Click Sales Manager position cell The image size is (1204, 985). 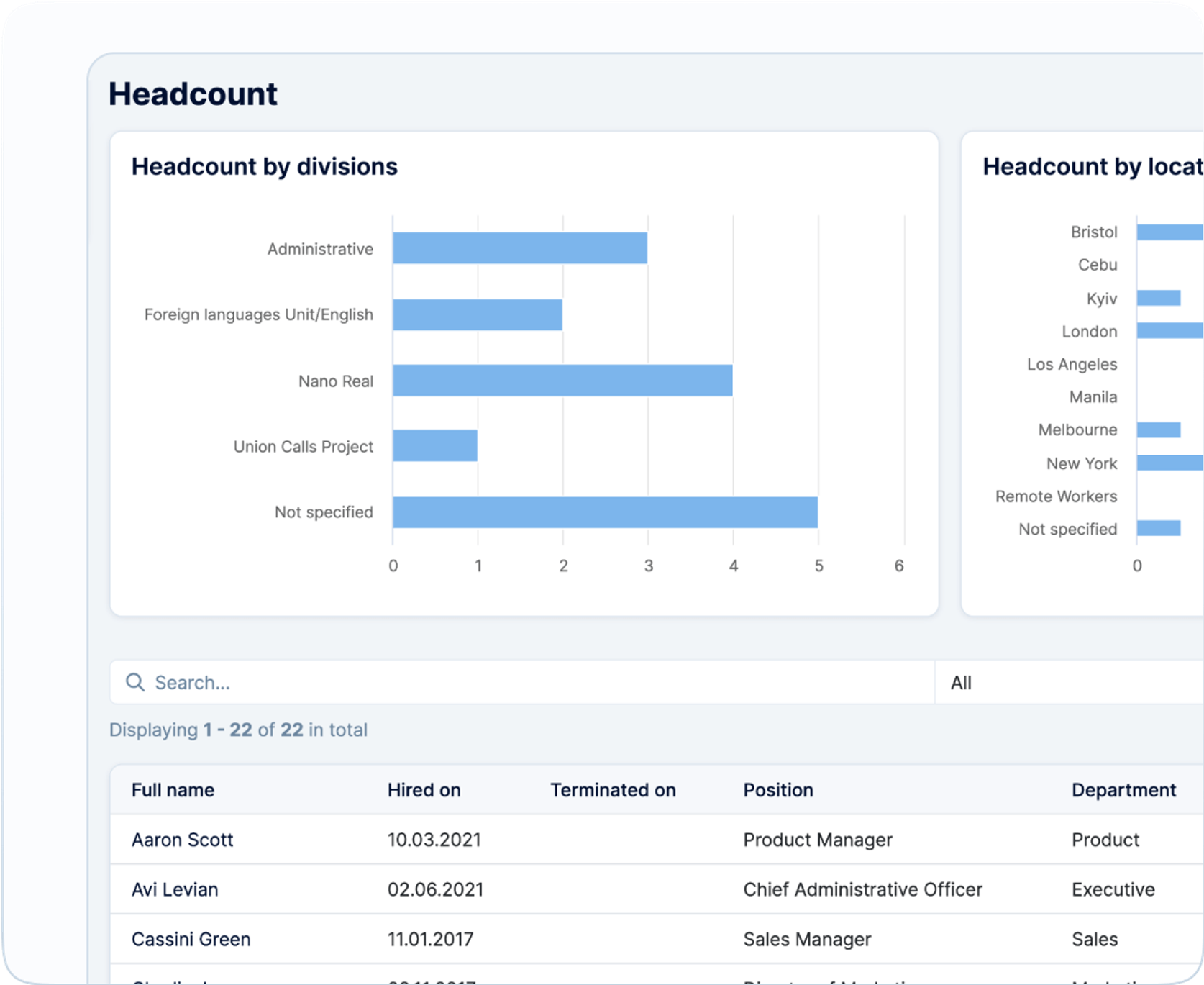pyautogui.click(x=807, y=939)
